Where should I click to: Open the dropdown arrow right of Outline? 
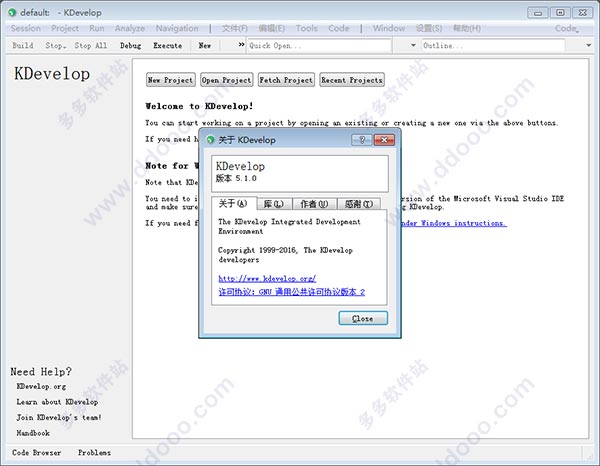(x=589, y=45)
